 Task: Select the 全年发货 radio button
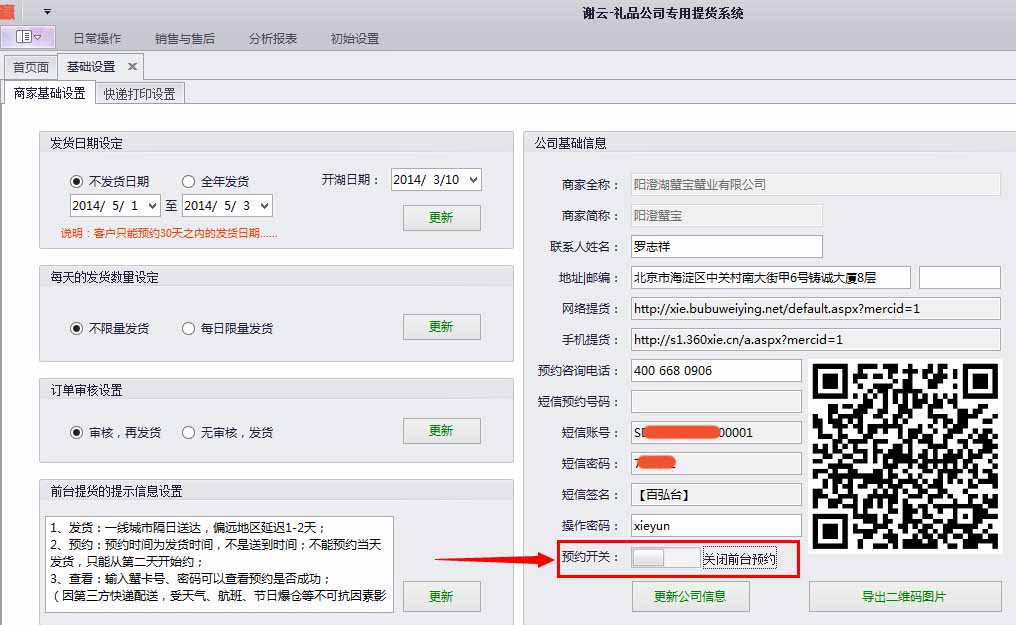[x=188, y=181]
